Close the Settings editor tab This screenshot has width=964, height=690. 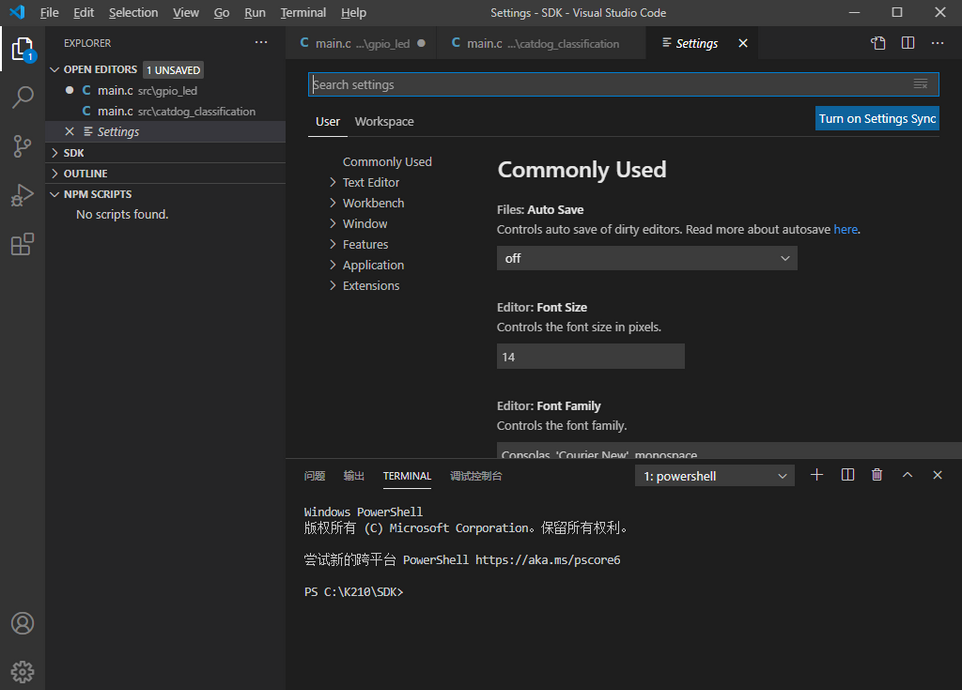click(x=743, y=43)
